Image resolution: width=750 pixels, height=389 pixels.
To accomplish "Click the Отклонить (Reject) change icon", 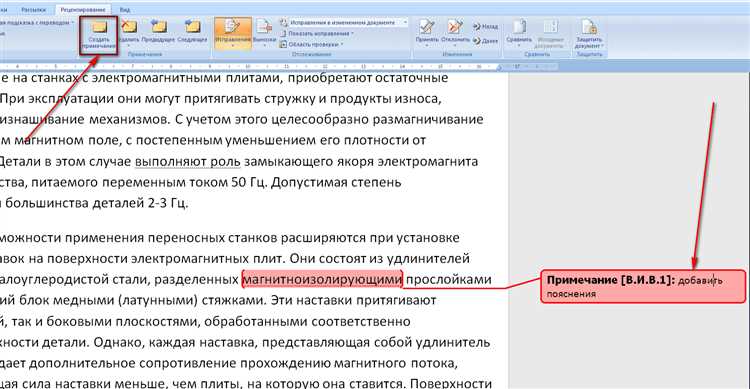I will [x=455, y=32].
